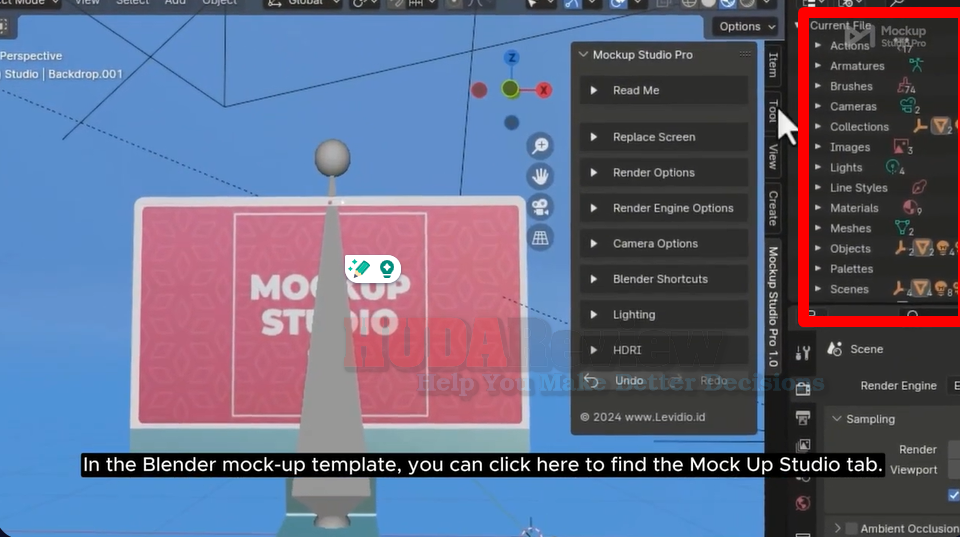Expand the HDRI section
This screenshot has height=537, width=960.
click(664, 350)
